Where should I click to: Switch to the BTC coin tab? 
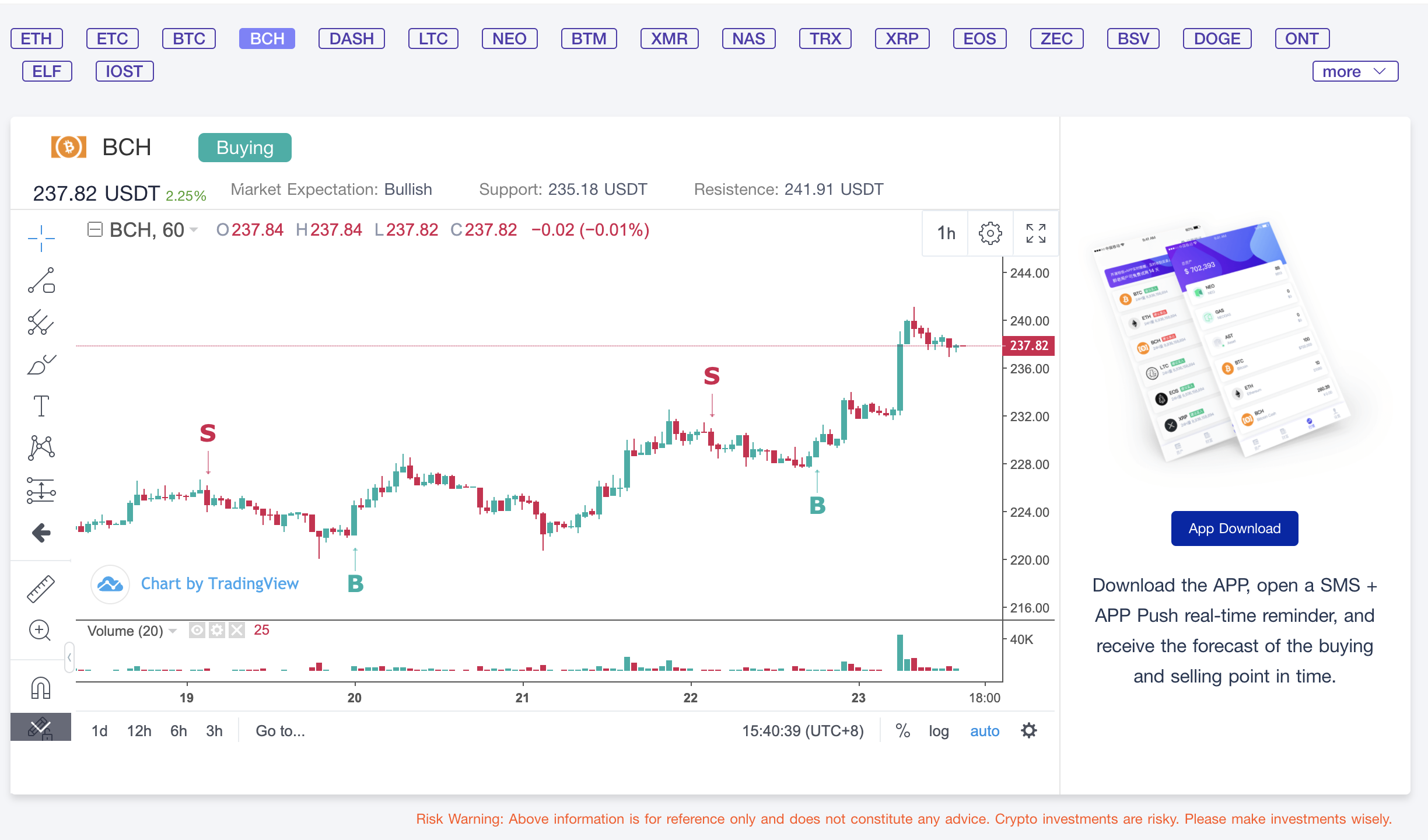click(189, 38)
